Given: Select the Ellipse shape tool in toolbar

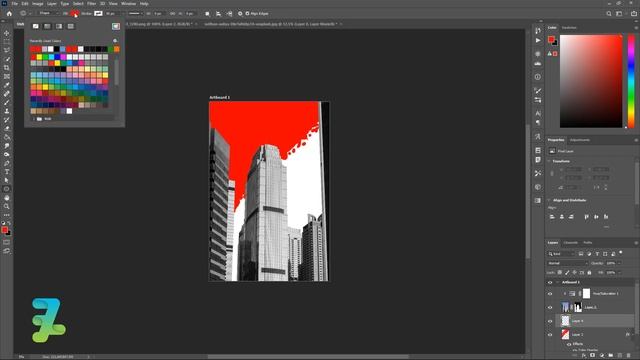Looking at the screenshot, I should click(x=7, y=189).
